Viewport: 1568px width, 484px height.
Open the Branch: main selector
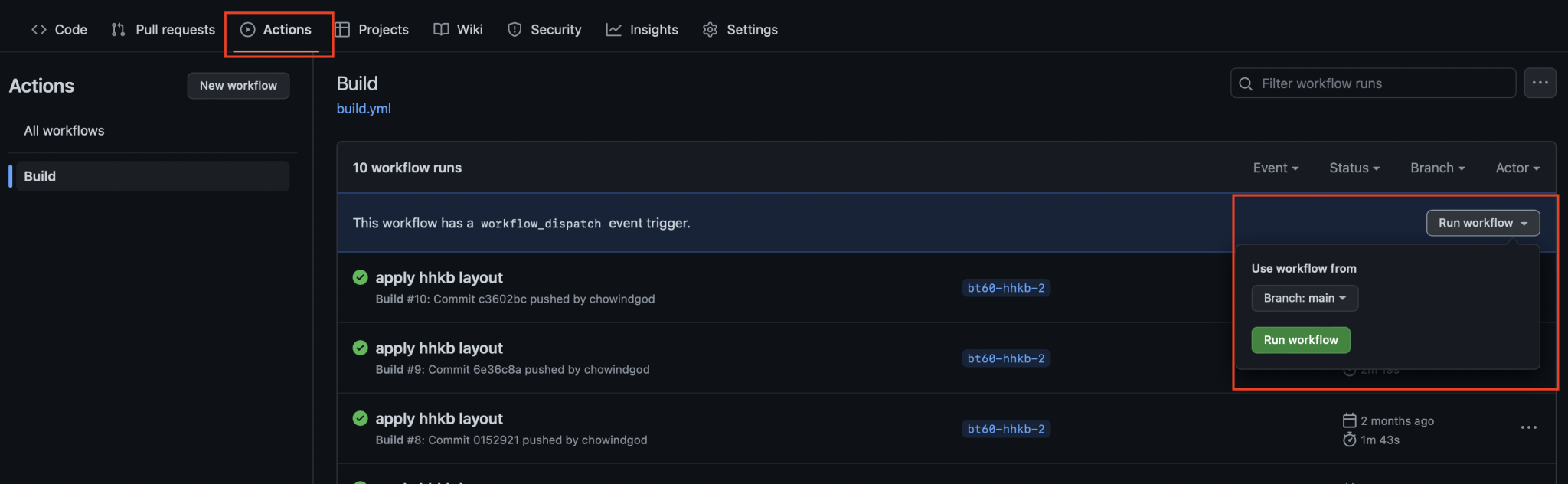point(1304,298)
